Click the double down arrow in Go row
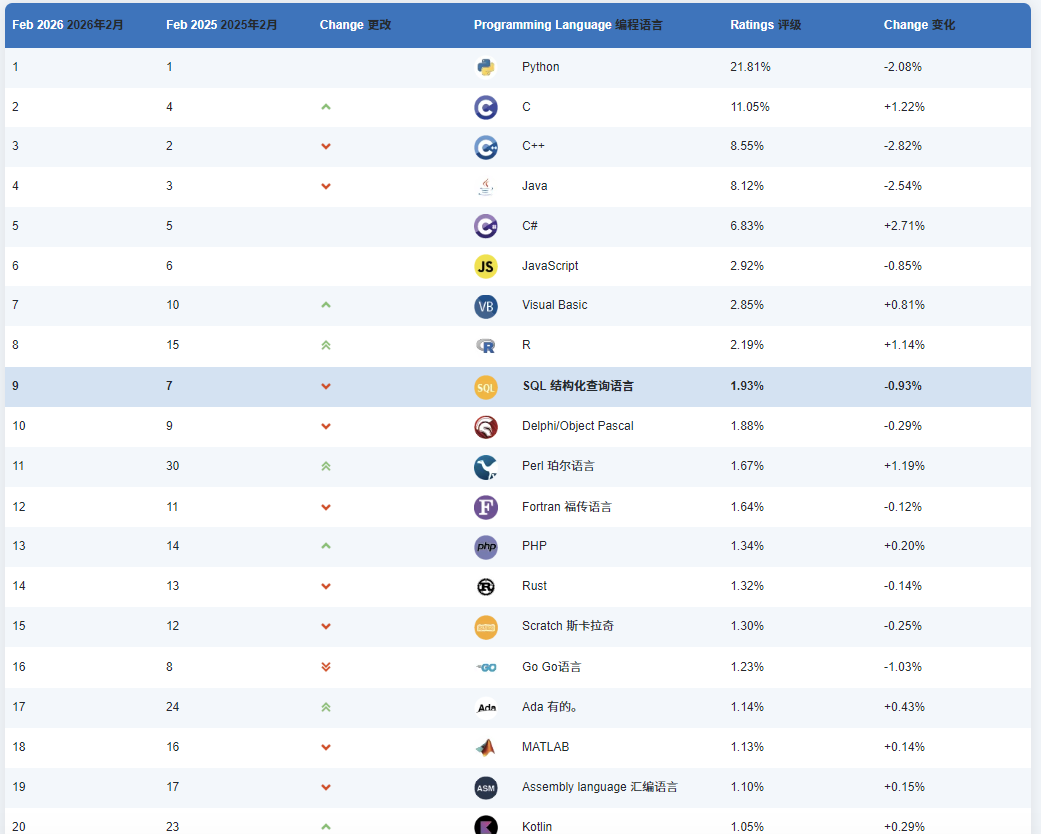This screenshot has height=834, width=1041. 326,667
